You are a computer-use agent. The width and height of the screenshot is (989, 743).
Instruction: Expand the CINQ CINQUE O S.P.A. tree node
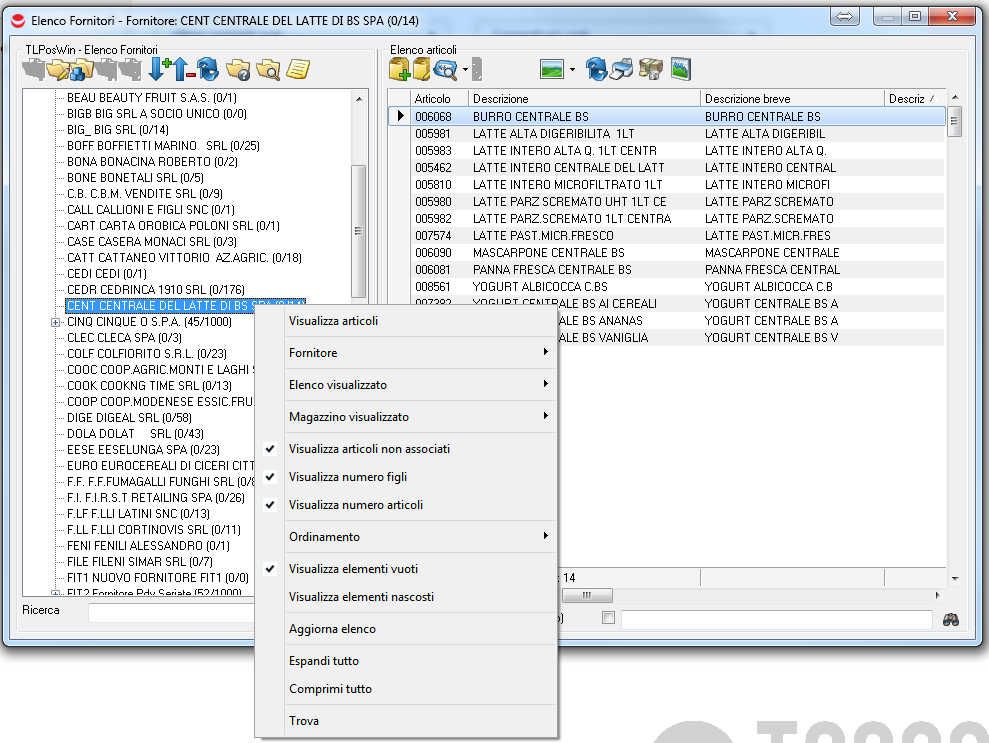click(55, 322)
